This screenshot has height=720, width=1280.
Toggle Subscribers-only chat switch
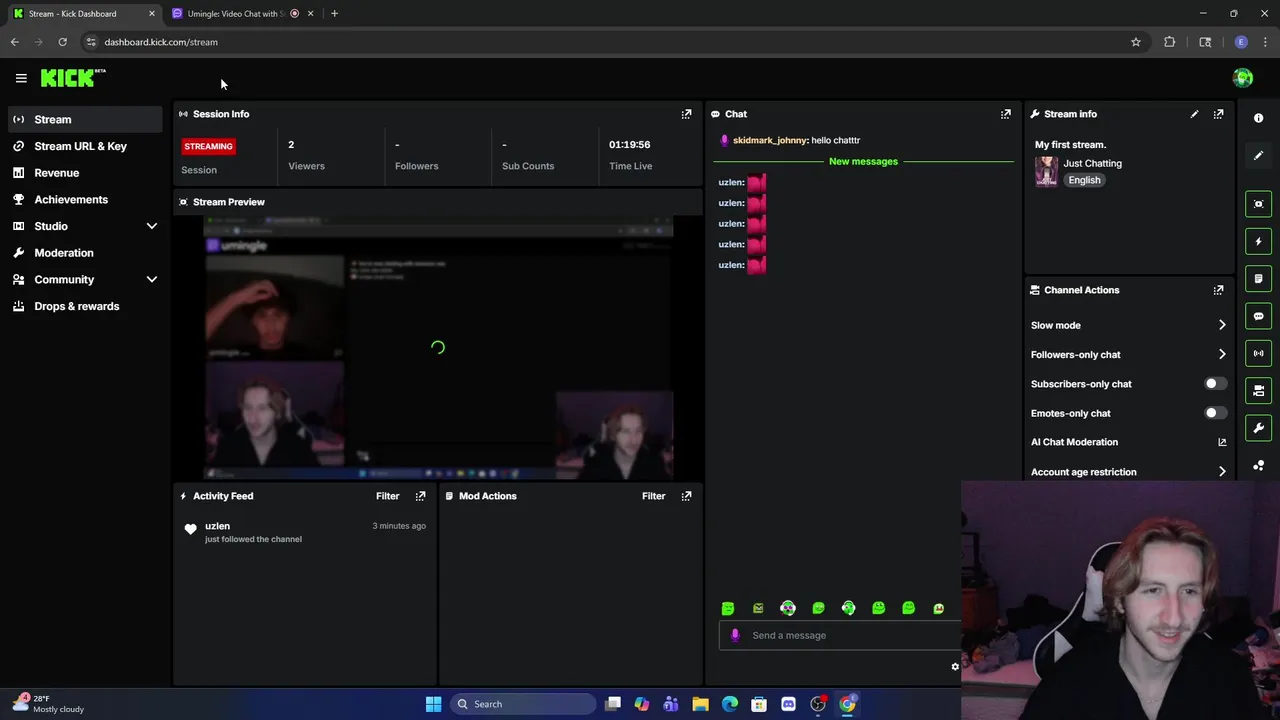click(1215, 384)
